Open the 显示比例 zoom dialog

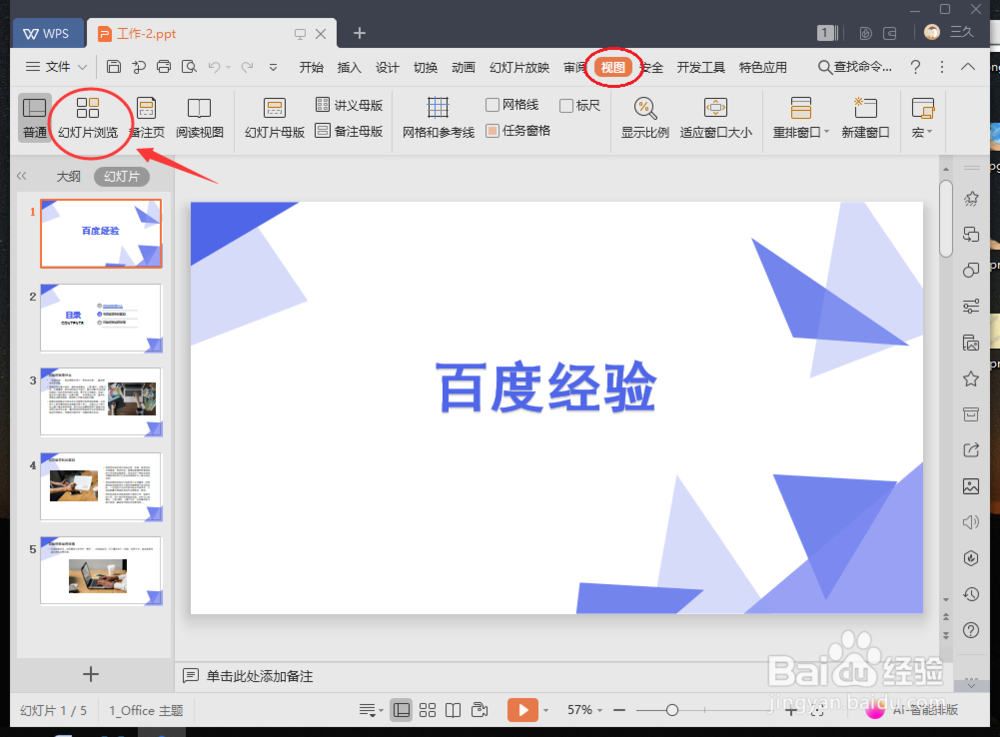tap(645, 118)
